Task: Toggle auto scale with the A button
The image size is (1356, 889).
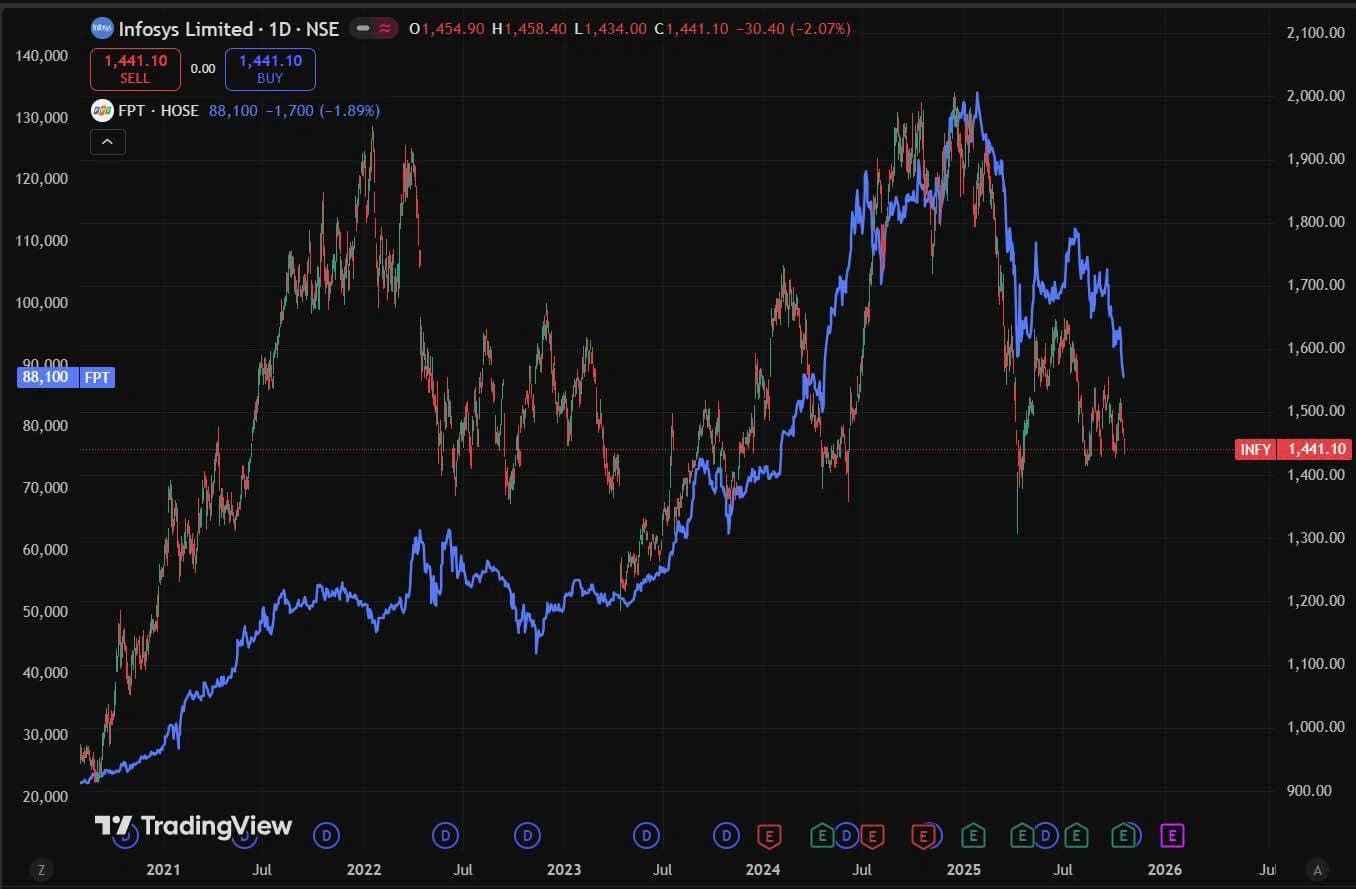Action: tap(1318, 869)
